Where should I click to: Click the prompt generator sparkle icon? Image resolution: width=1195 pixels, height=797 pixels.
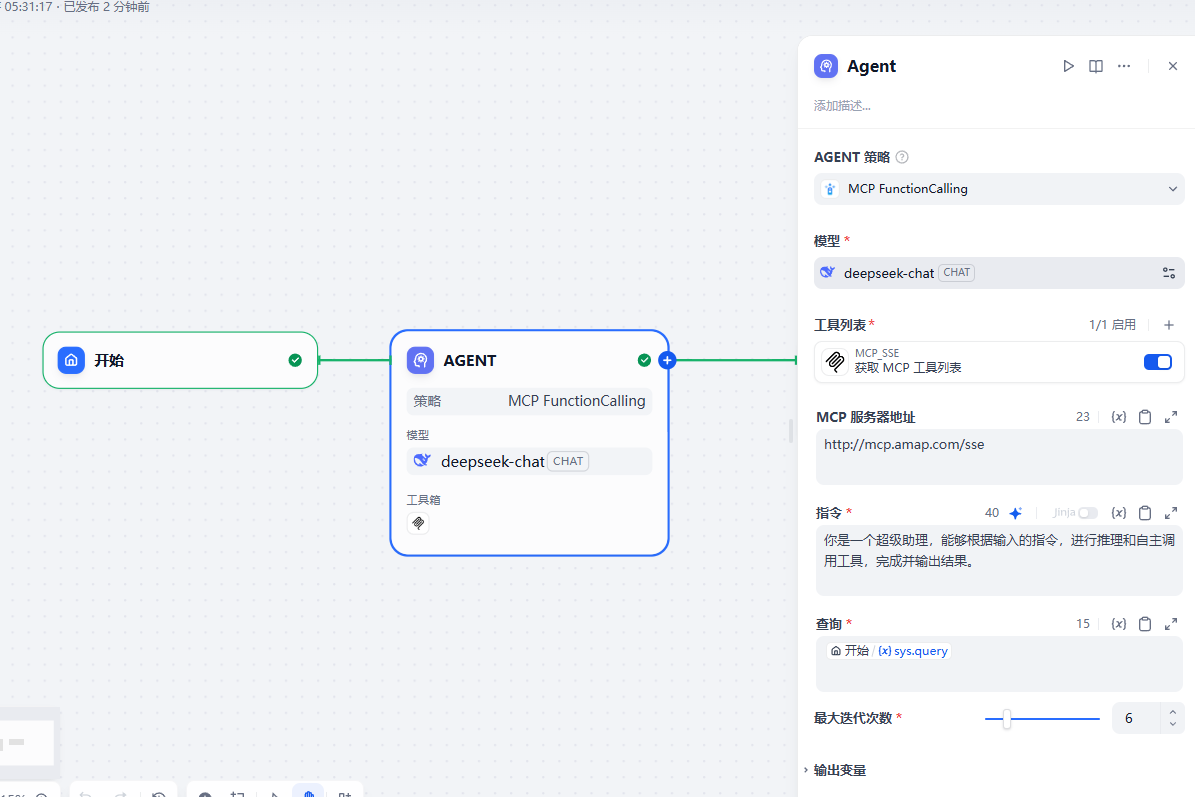click(1015, 513)
